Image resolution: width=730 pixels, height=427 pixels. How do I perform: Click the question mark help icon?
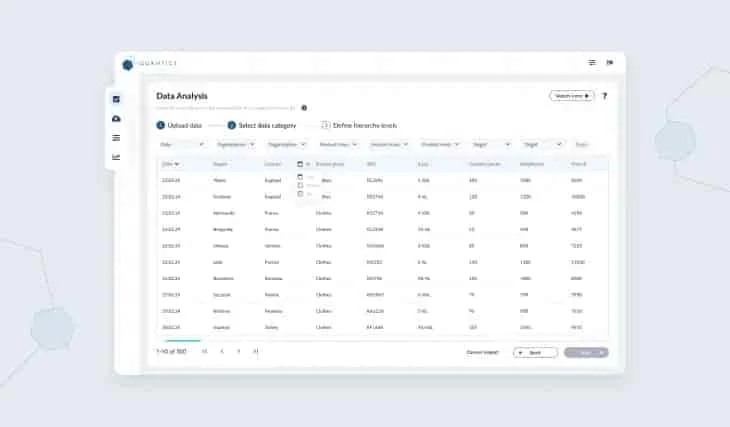(x=604, y=96)
